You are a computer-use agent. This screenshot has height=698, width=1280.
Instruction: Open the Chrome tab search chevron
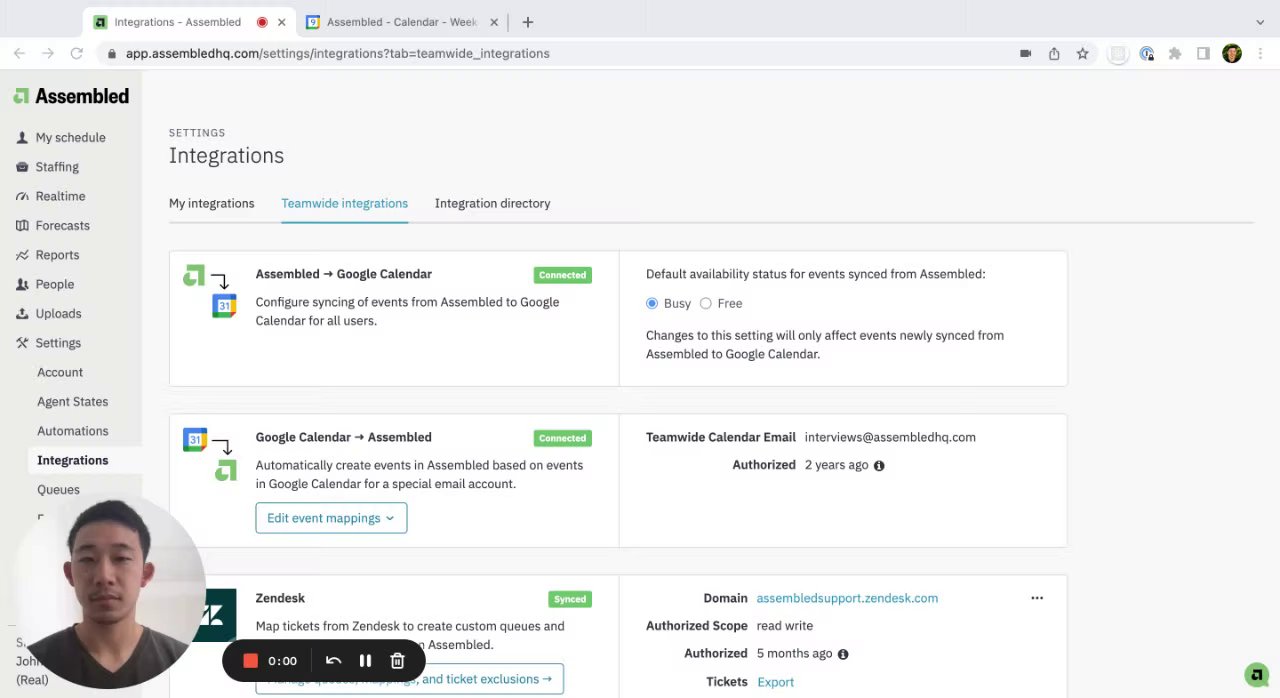coord(1260,22)
